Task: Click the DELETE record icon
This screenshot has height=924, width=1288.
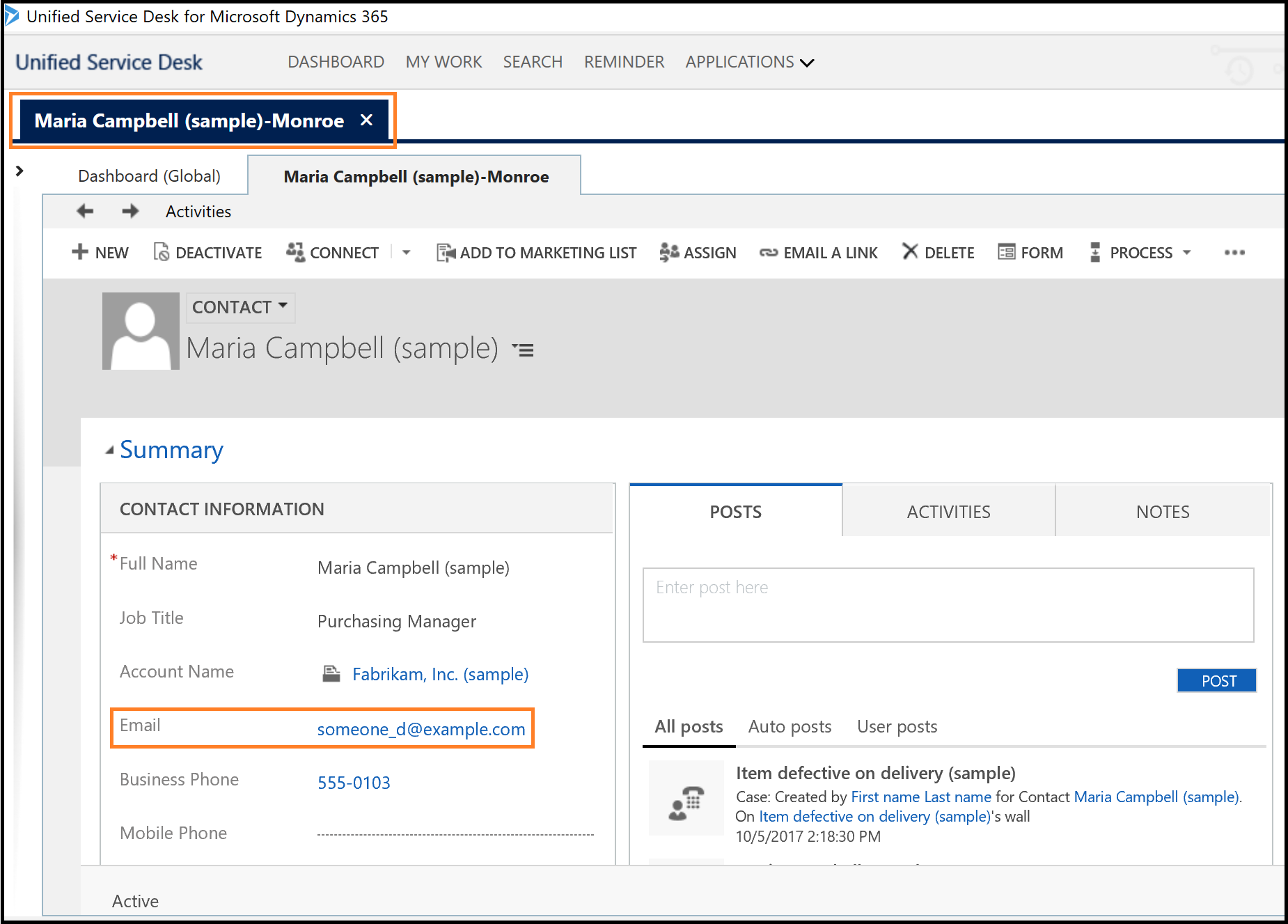Action: pos(910,252)
